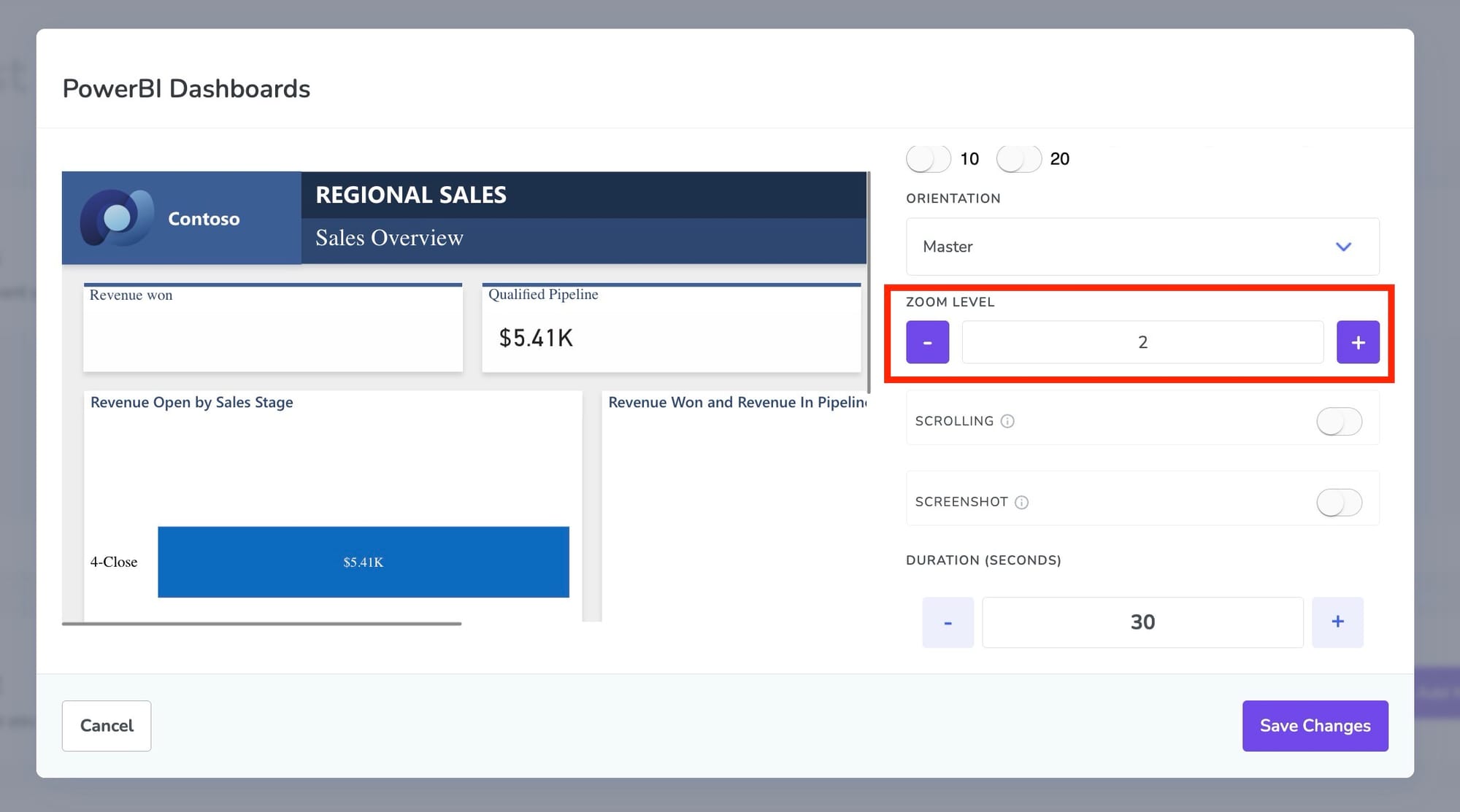Cancel the PowerBI Dashboards dialog
Image resolution: width=1460 pixels, height=812 pixels.
coord(107,726)
